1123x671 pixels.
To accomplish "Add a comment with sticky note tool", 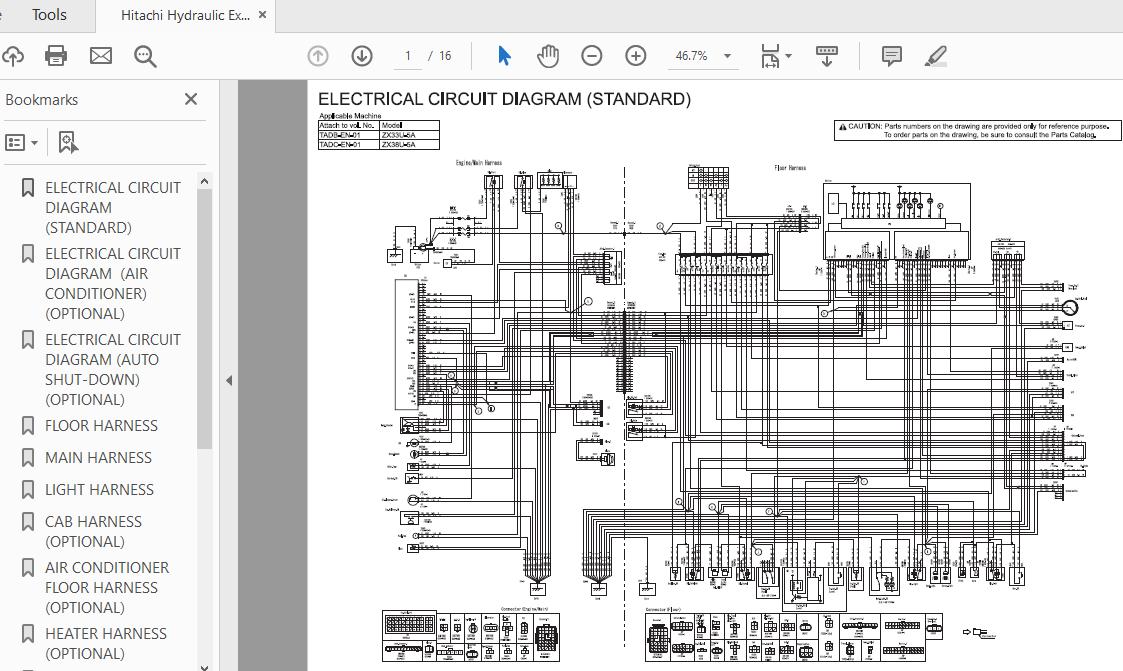I will 892,56.
